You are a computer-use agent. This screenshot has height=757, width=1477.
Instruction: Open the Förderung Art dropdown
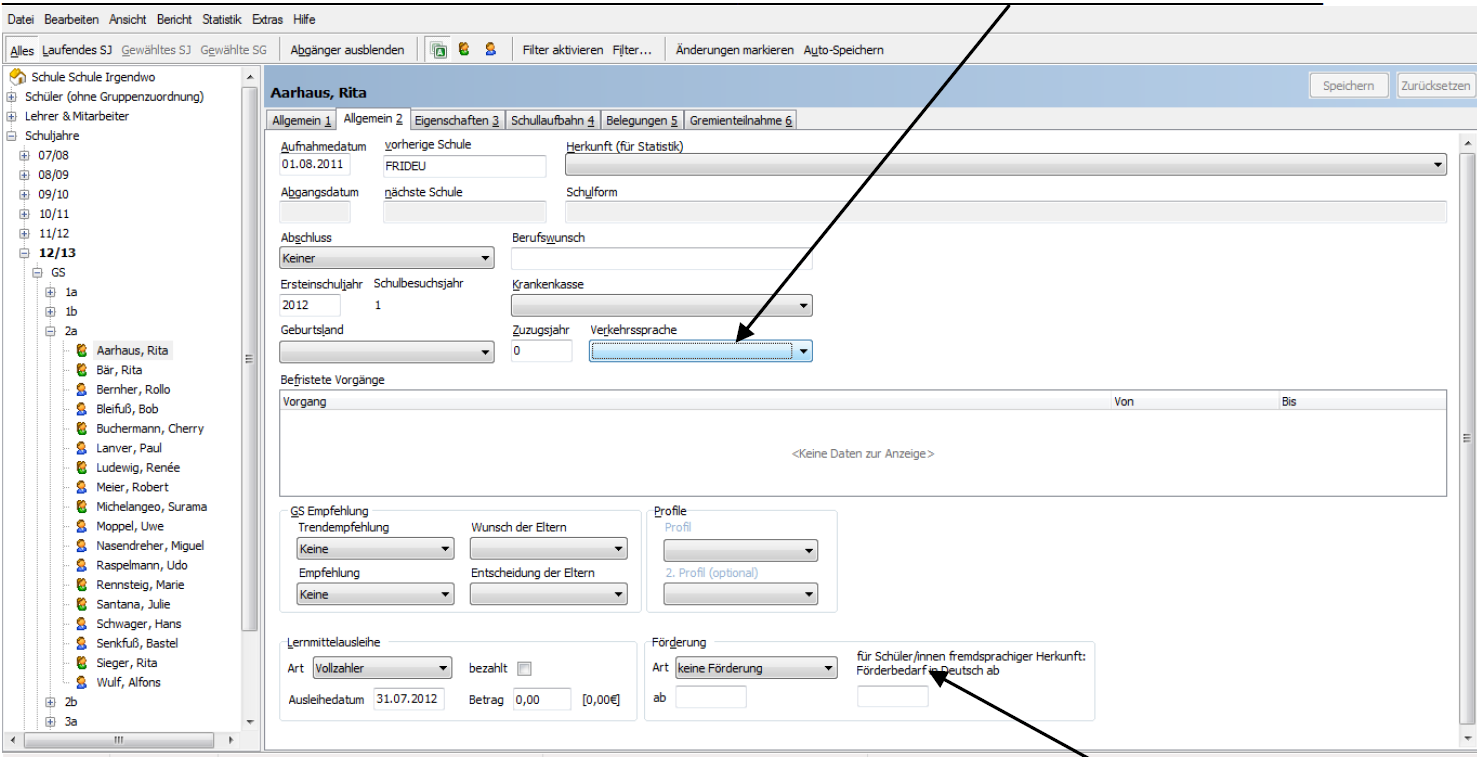point(756,668)
